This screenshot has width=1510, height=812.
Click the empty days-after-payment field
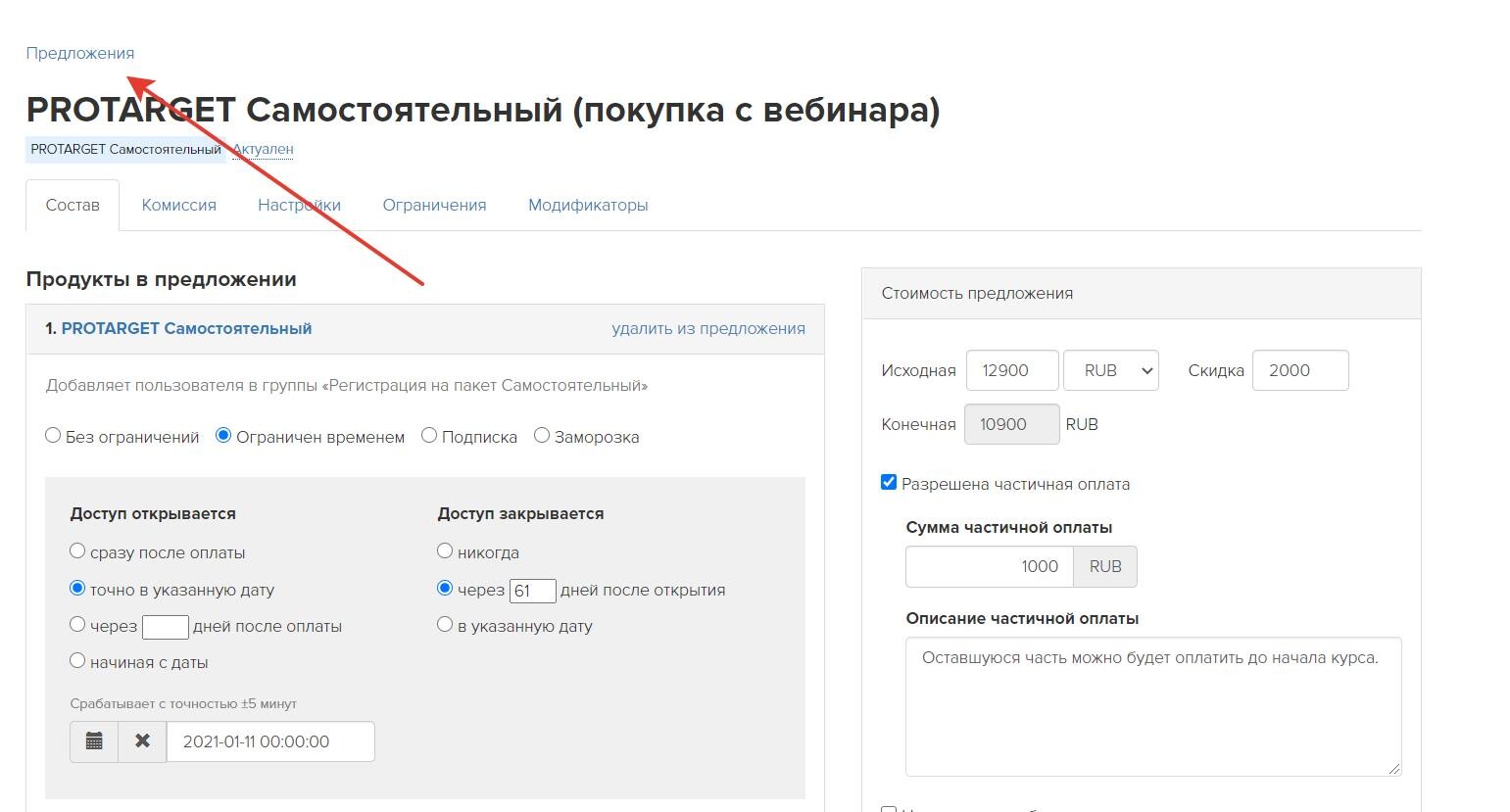(x=166, y=627)
